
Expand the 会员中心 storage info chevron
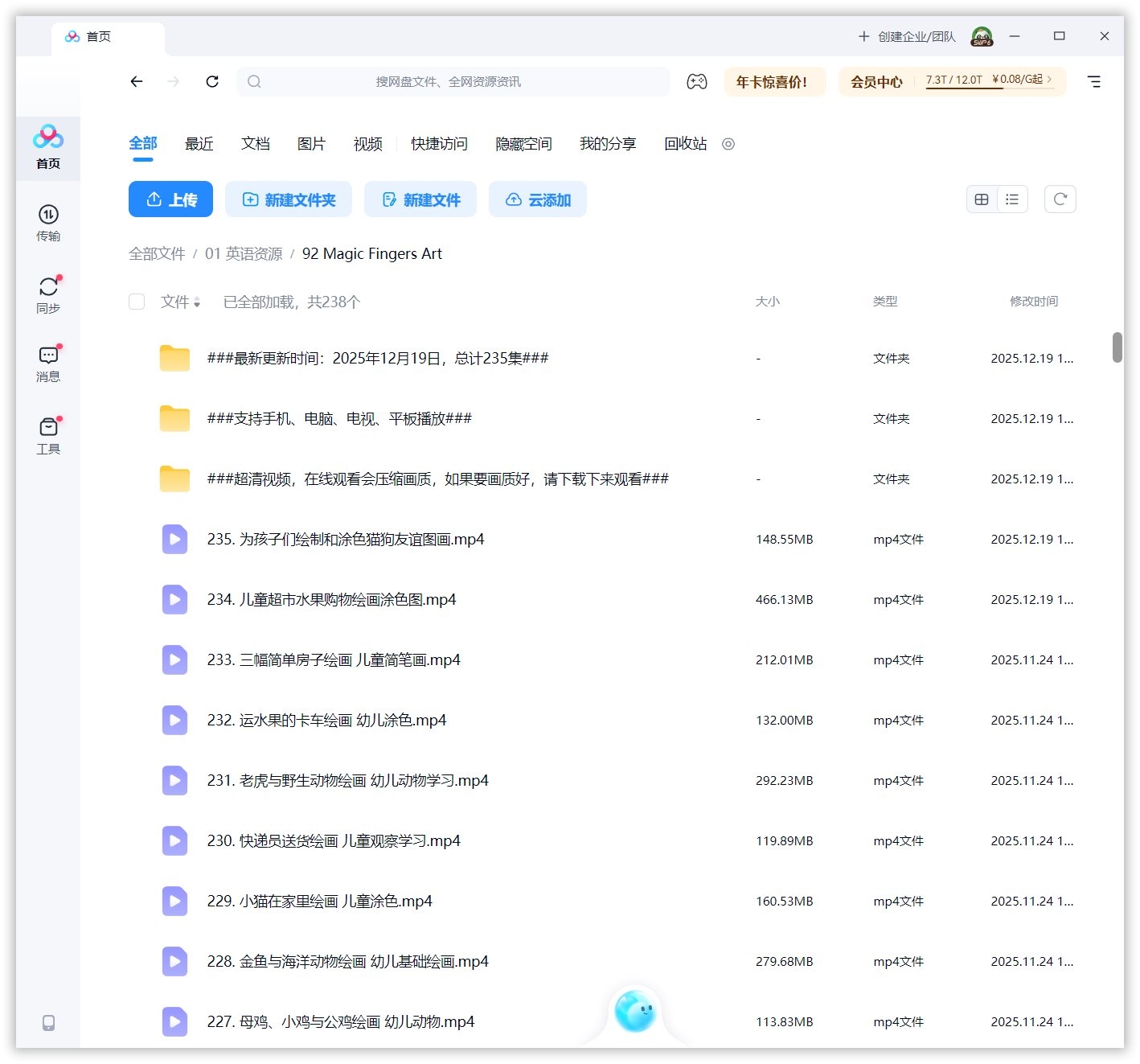1049,79
